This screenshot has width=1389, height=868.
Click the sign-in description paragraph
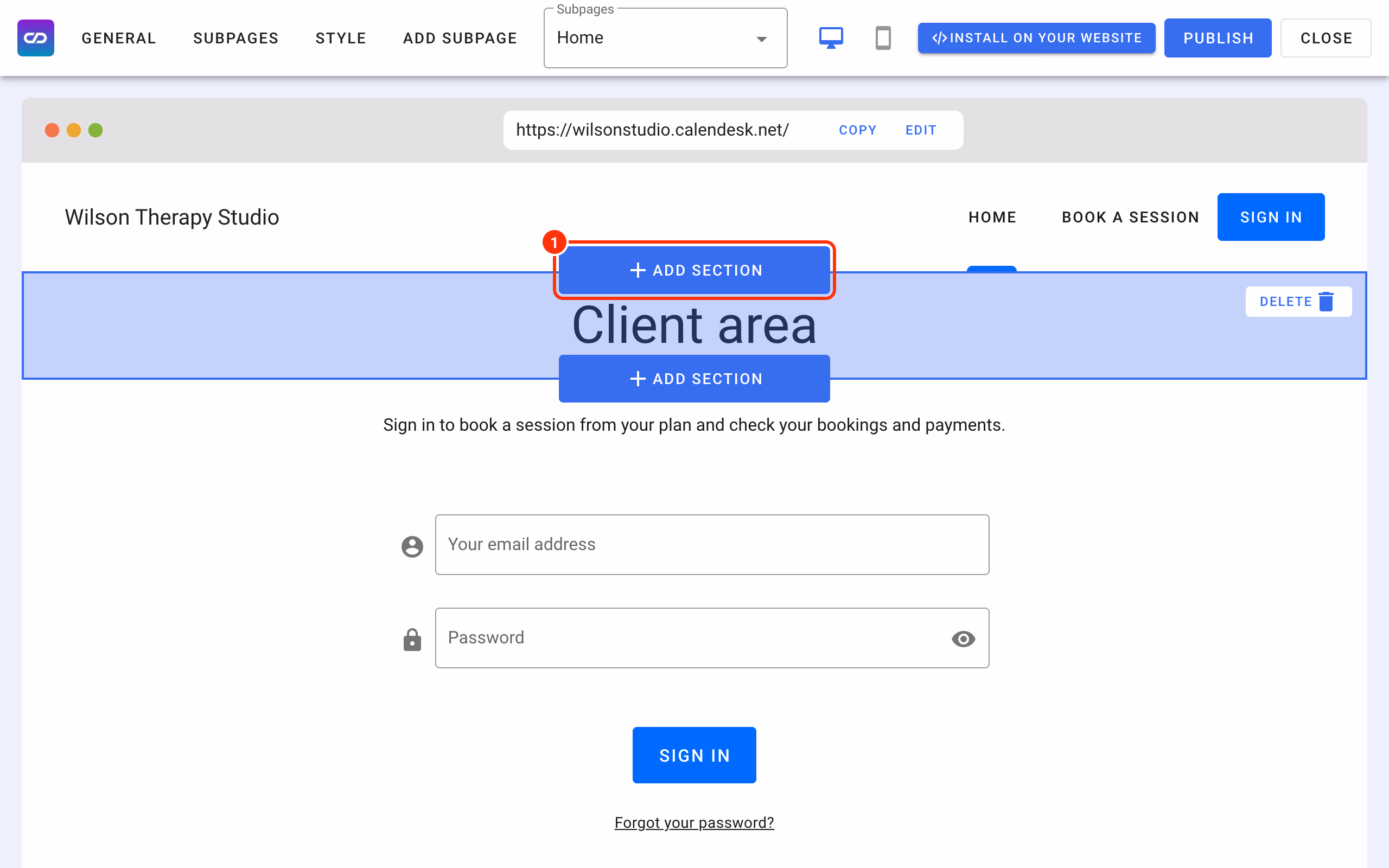(x=694, y=425)
